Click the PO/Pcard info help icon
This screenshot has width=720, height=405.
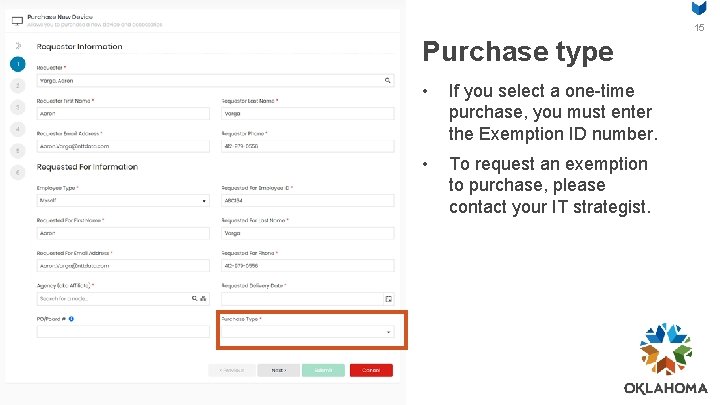(x=71, y=319)
